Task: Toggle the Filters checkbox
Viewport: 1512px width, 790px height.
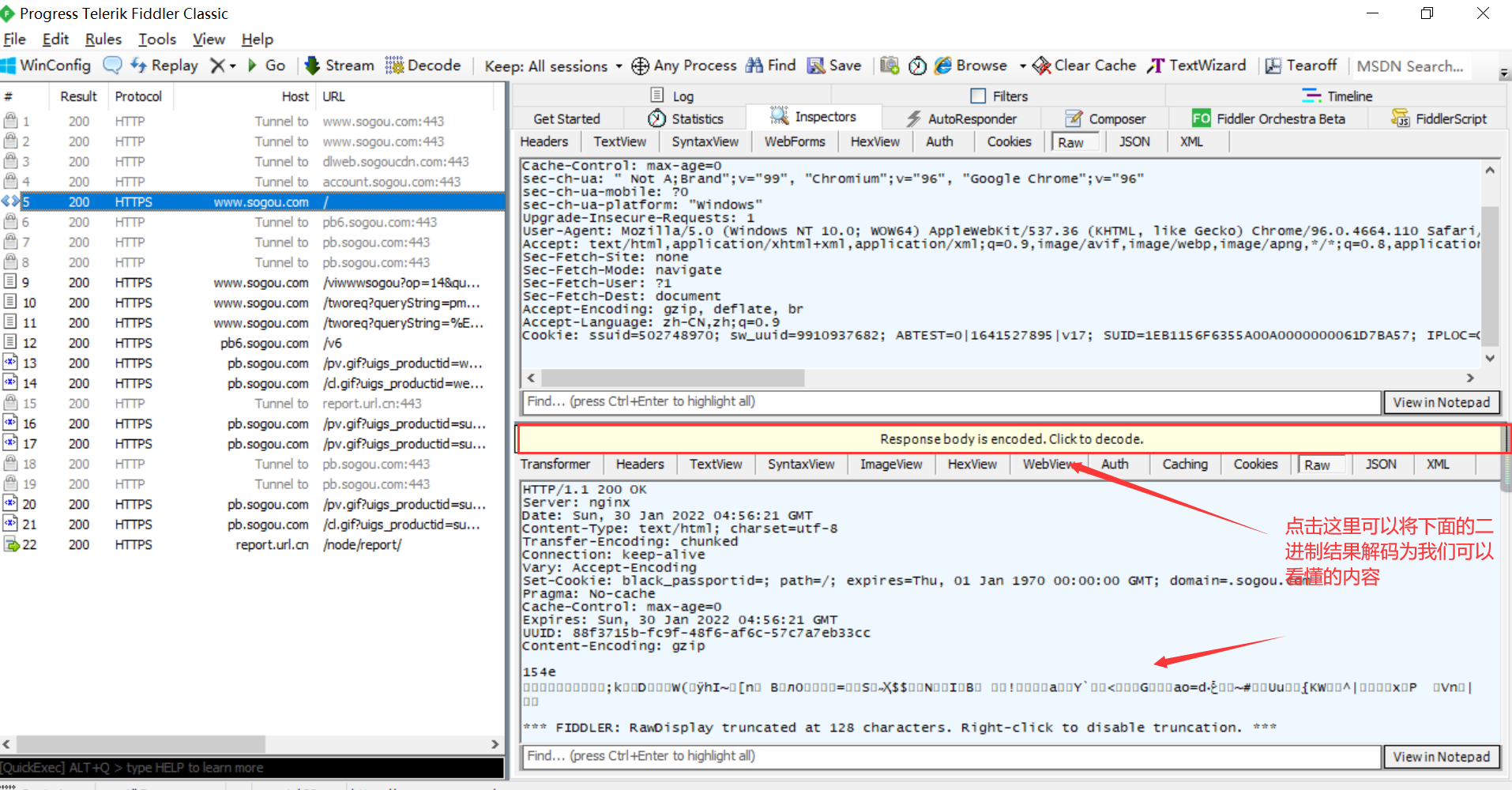Action: pyautogui.click(x=978, y=96)
